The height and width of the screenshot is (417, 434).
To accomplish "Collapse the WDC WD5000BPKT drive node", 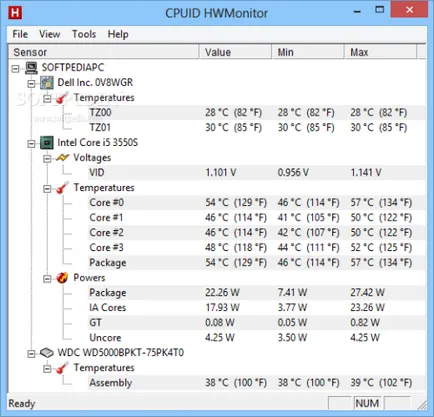I will 31,354.
